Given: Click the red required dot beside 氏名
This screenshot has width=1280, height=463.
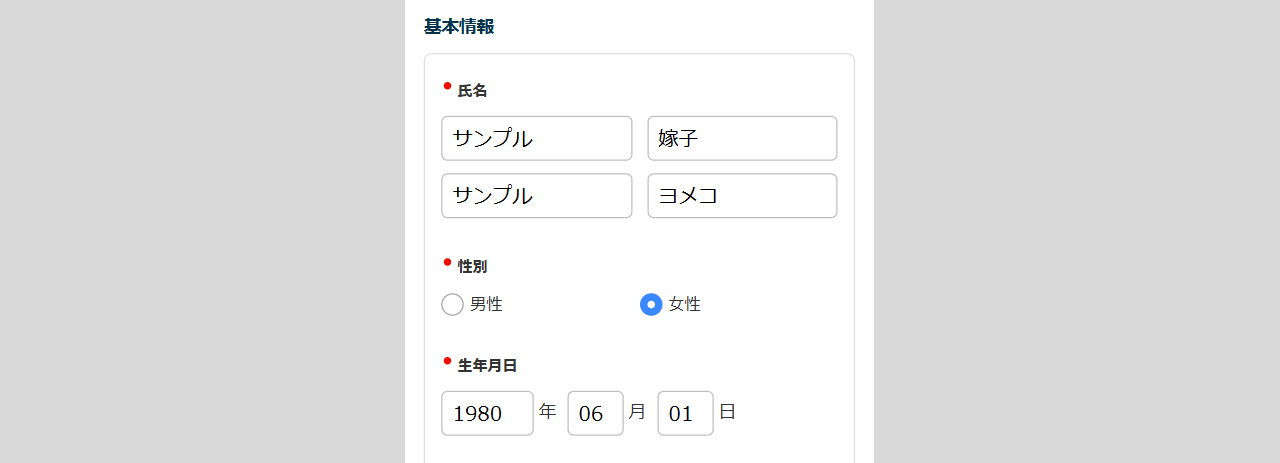Looking at the screenshot, I should 447,86.
